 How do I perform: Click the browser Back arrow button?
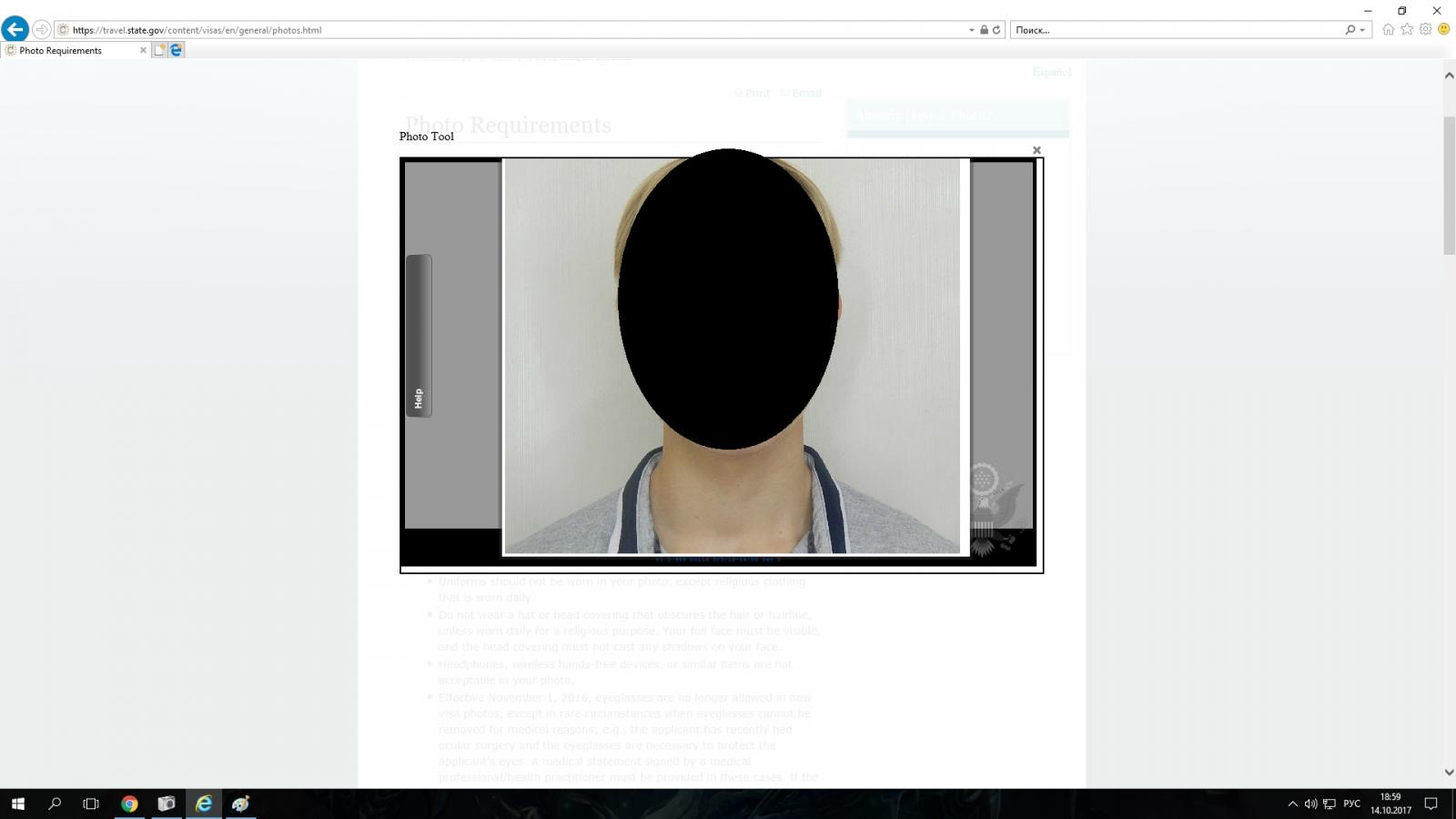click(x=15, y=29)
